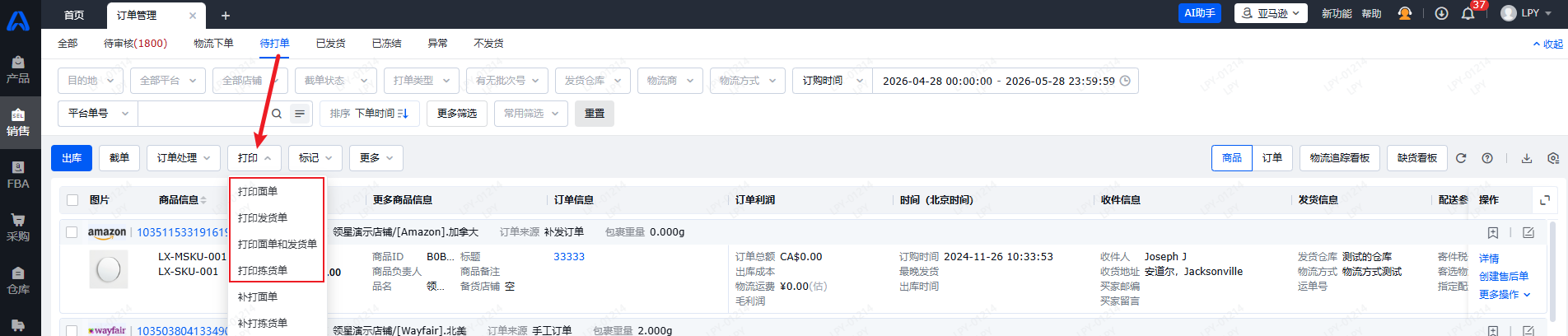Click the calendar clock icon in date range
The height and width of the screenshot is (336, 1568).
(x=1125, y=81)
